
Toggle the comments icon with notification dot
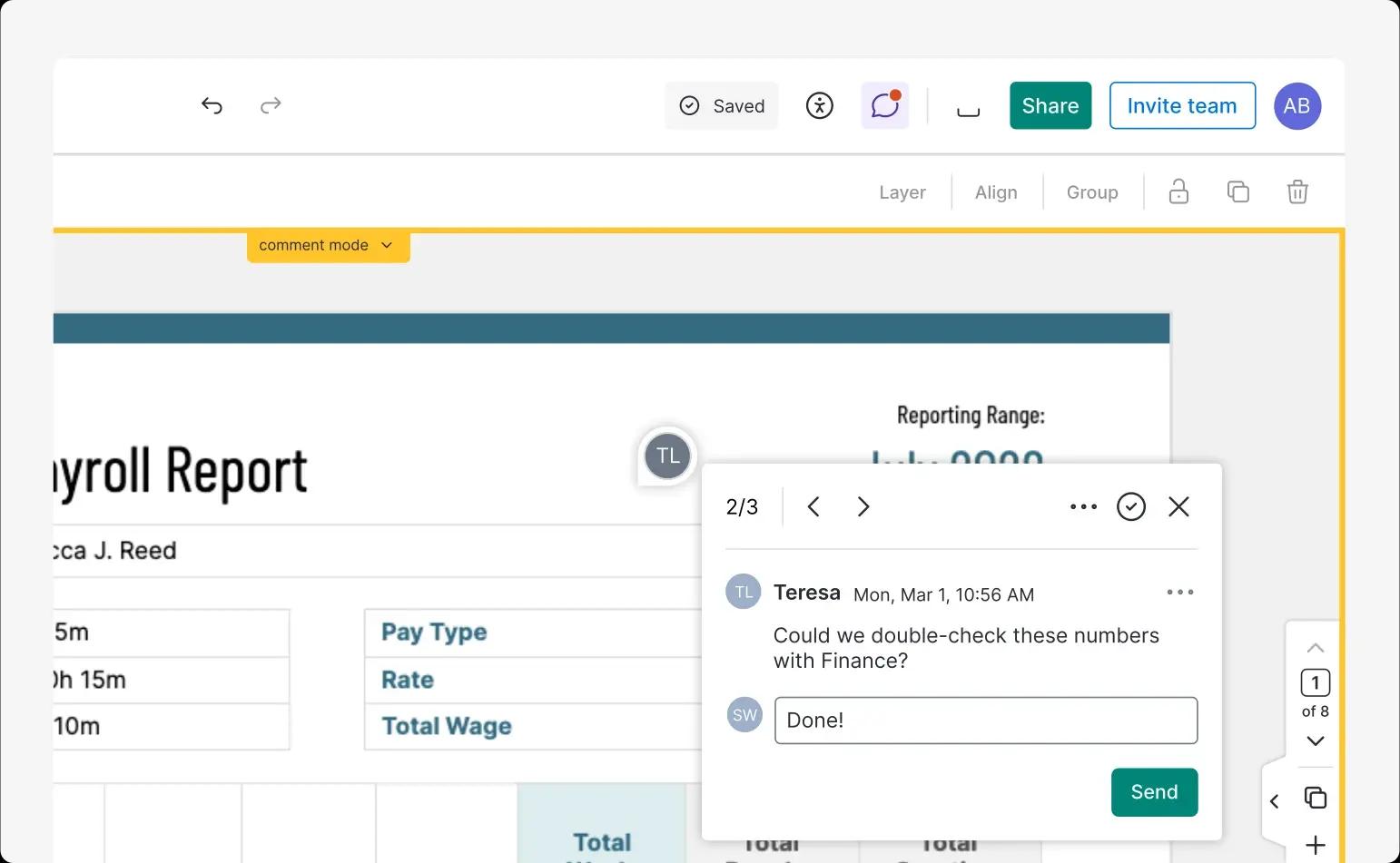(x=885, y=106)
